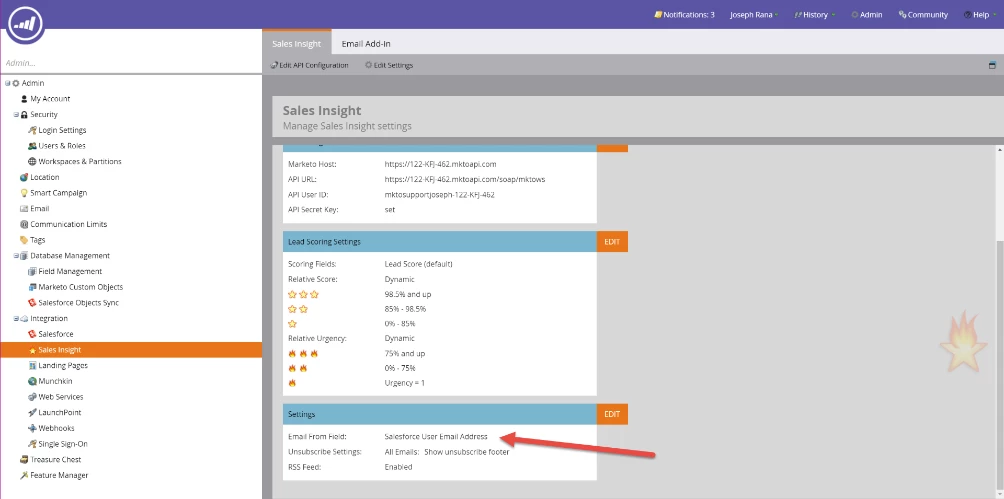This screenshot has height=499, width=1004.
Task: Click the Database Management icon
Action: [24, 256]
